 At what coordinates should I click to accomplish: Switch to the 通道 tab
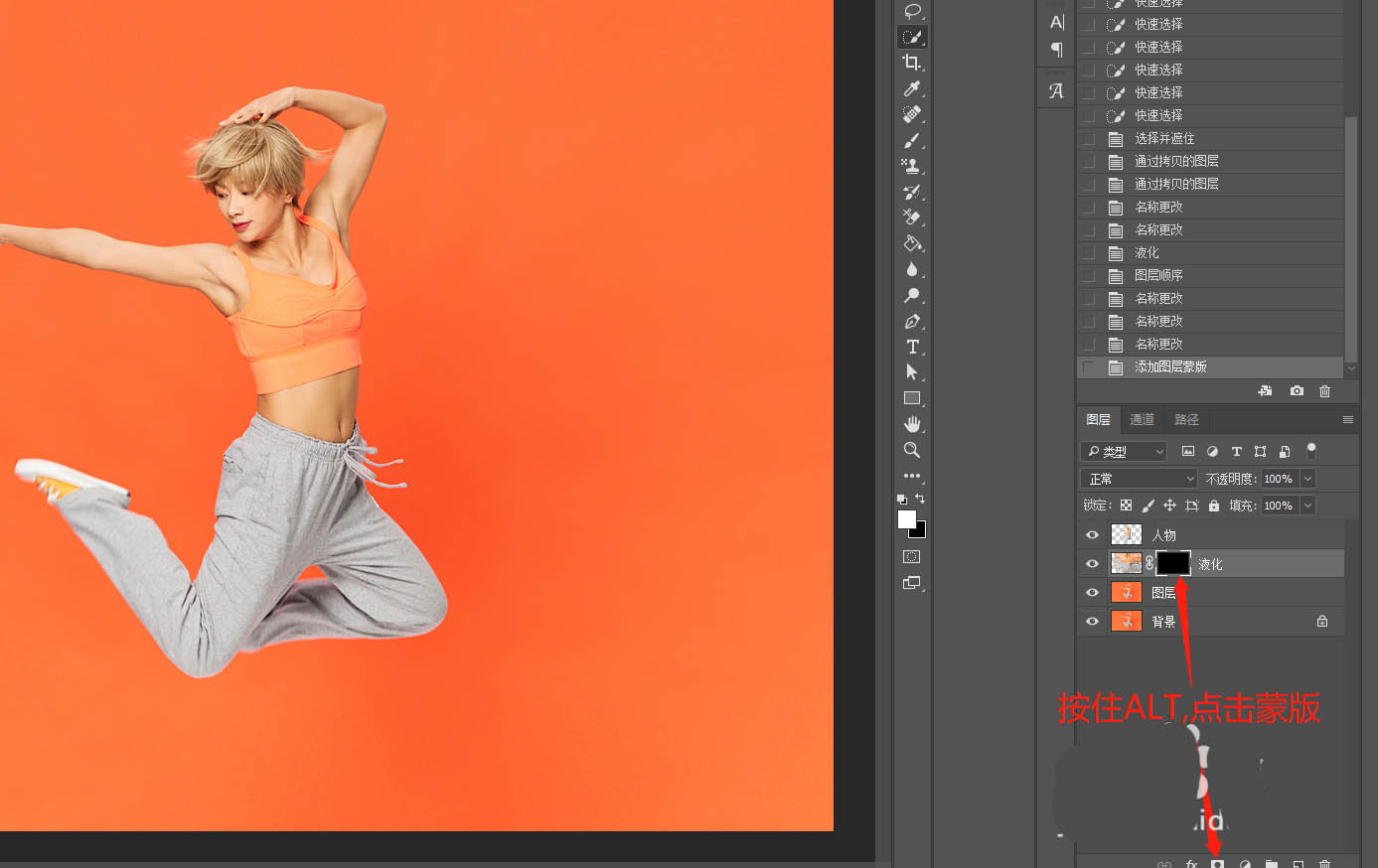click(x=1143, y=419)
